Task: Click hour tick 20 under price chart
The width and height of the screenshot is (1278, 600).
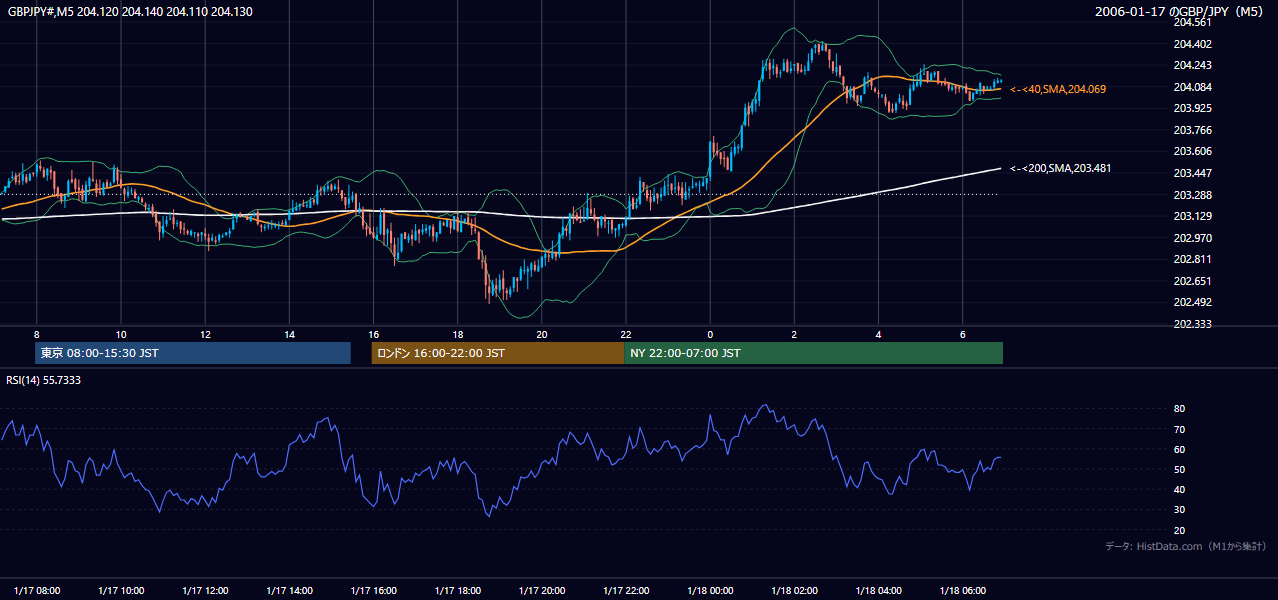Action: click(x=541, y=334)
